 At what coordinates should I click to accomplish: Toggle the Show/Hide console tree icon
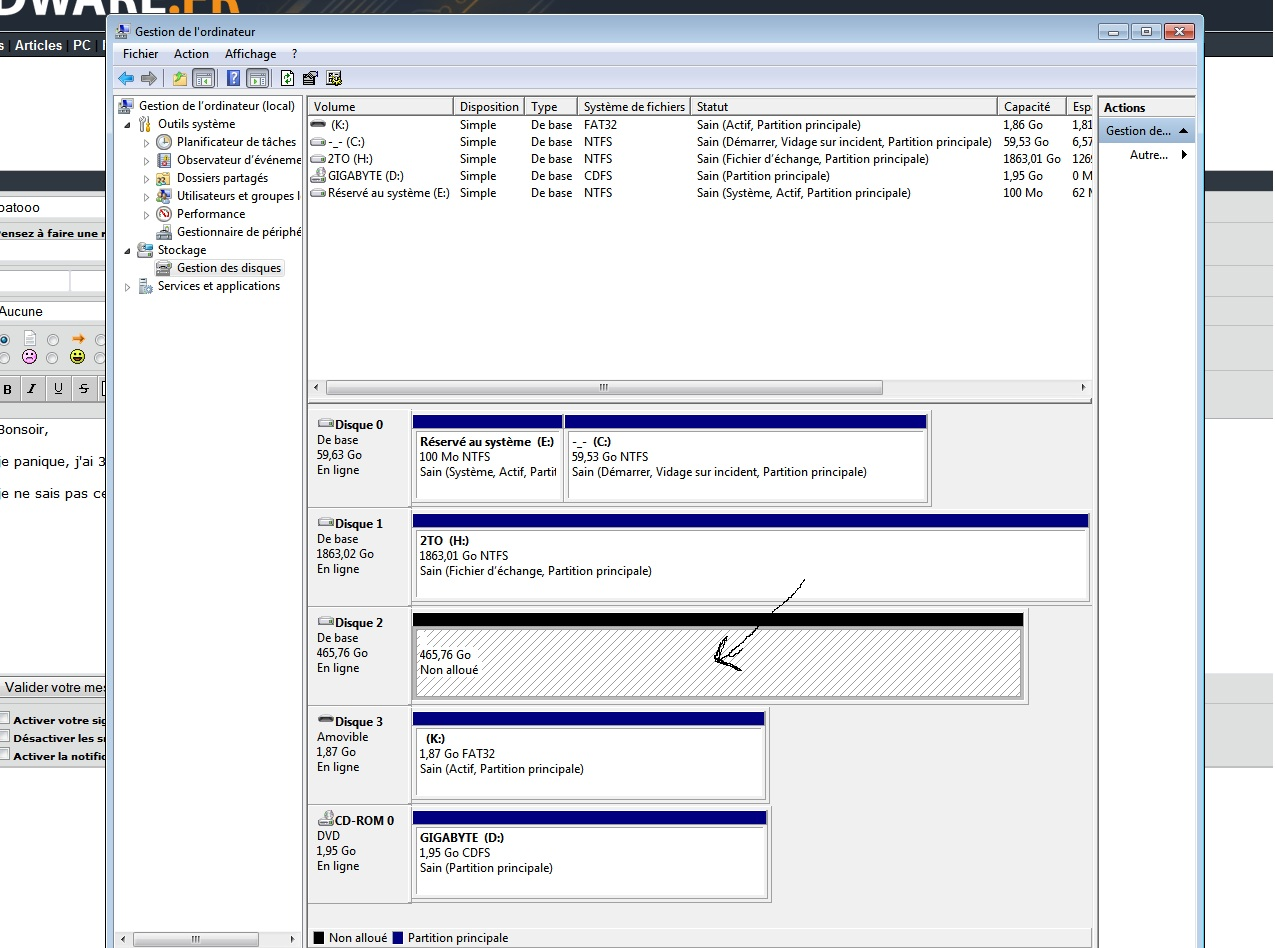204,78
